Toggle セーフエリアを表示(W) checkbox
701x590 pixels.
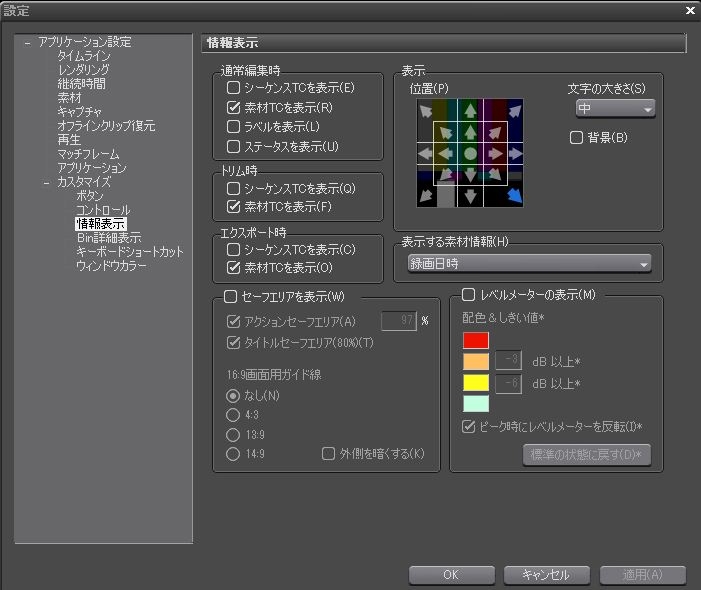(x=230, y=297)
